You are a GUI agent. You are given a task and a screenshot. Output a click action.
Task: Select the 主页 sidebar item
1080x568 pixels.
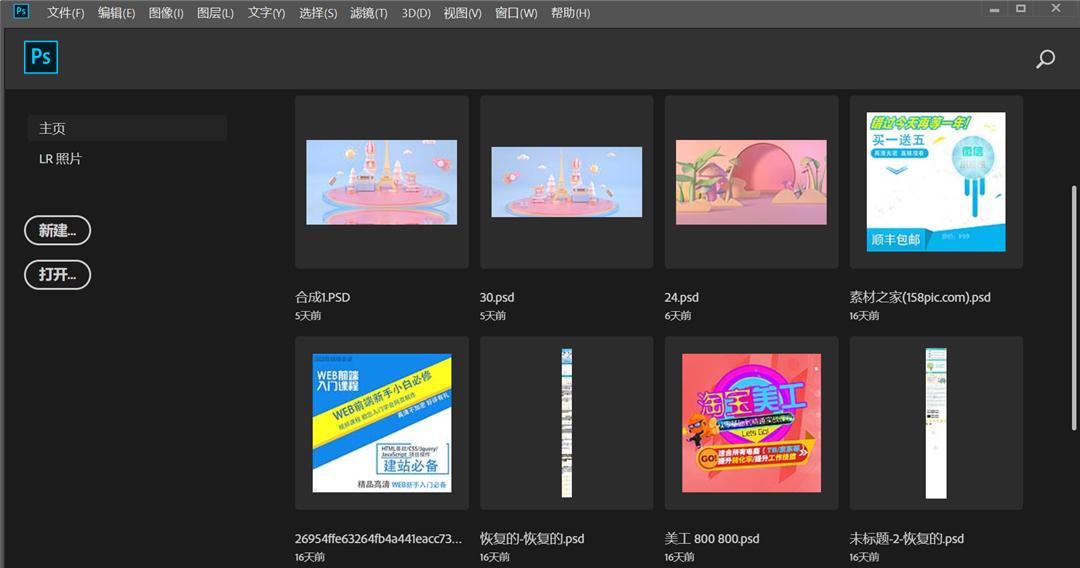click(127, 128)
